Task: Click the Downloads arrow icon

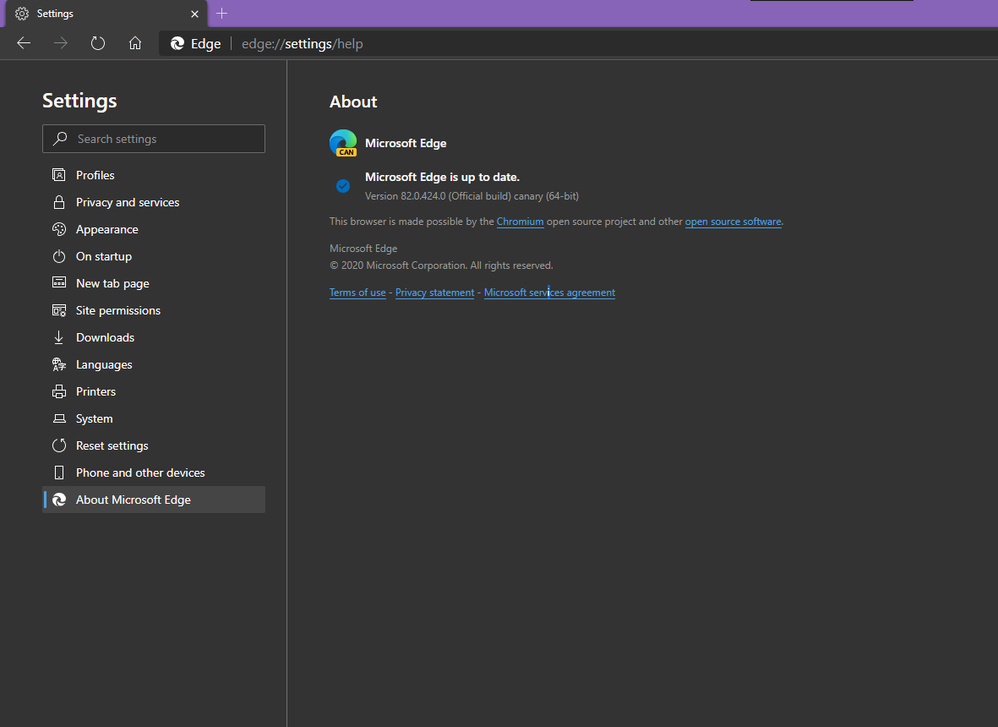Action: pos(59,337)
